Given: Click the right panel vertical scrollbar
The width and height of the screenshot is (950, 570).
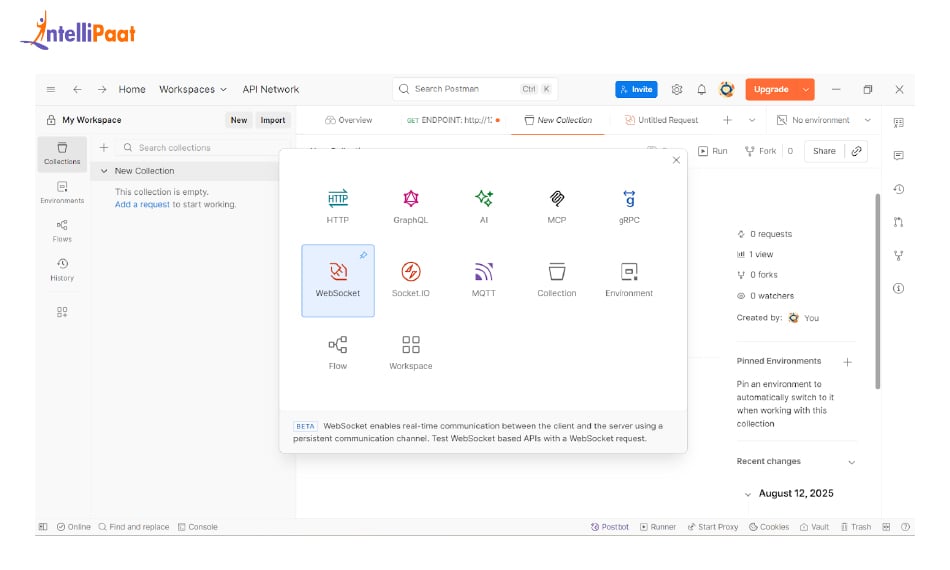Looking at the screenshot, I should tap(877, 291).
